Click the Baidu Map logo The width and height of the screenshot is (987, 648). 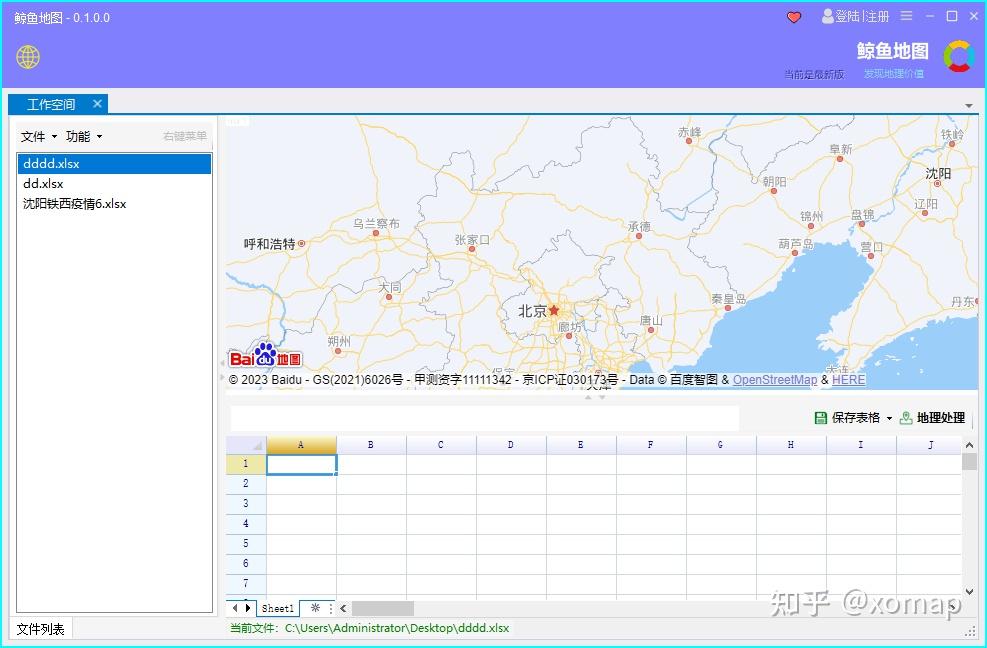pyautogui.click(x=265, y=356)
